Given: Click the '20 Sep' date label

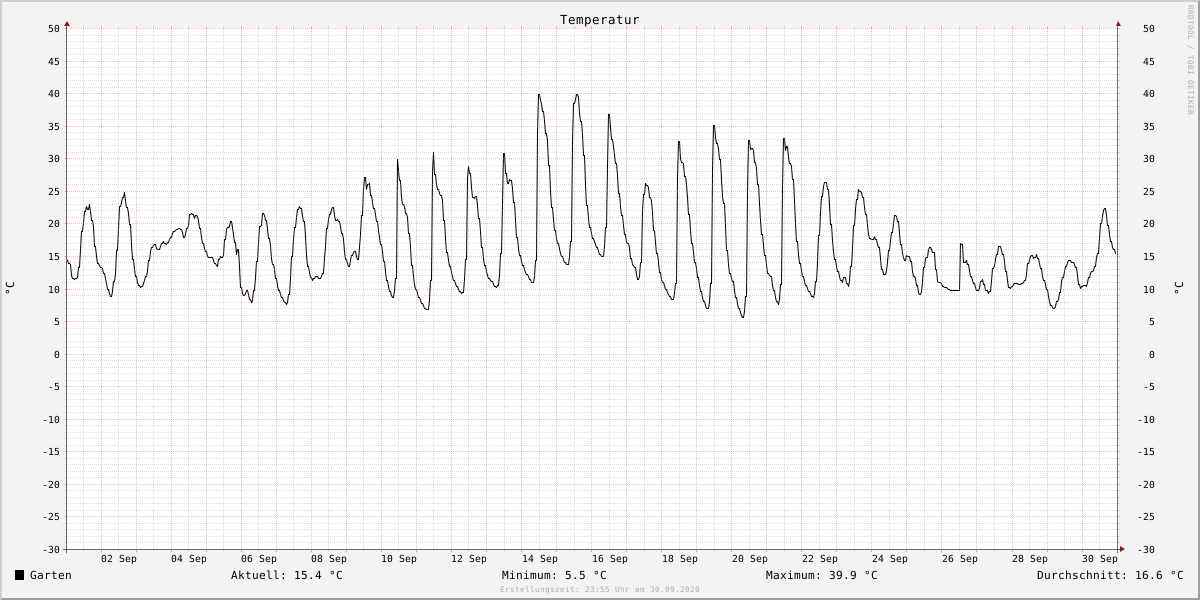Looking at the screenshot, I should click(750, 559).
